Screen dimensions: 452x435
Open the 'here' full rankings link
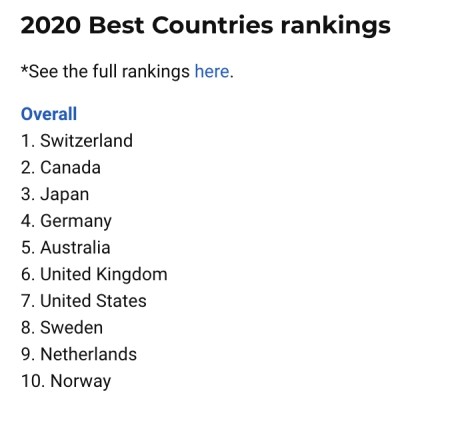pos(212,71)
